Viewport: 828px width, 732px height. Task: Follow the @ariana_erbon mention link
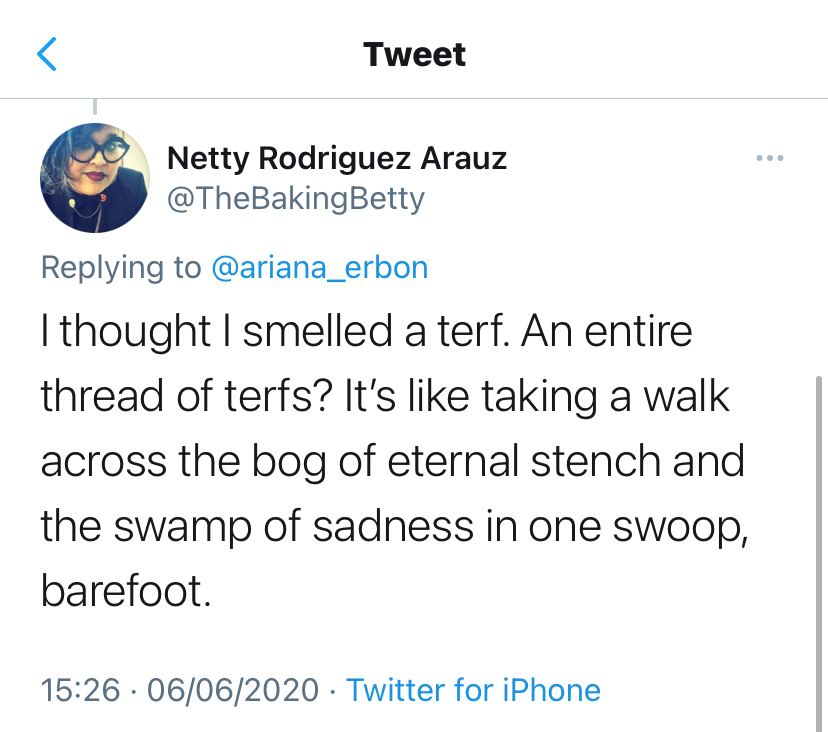[x=320, y=267]
